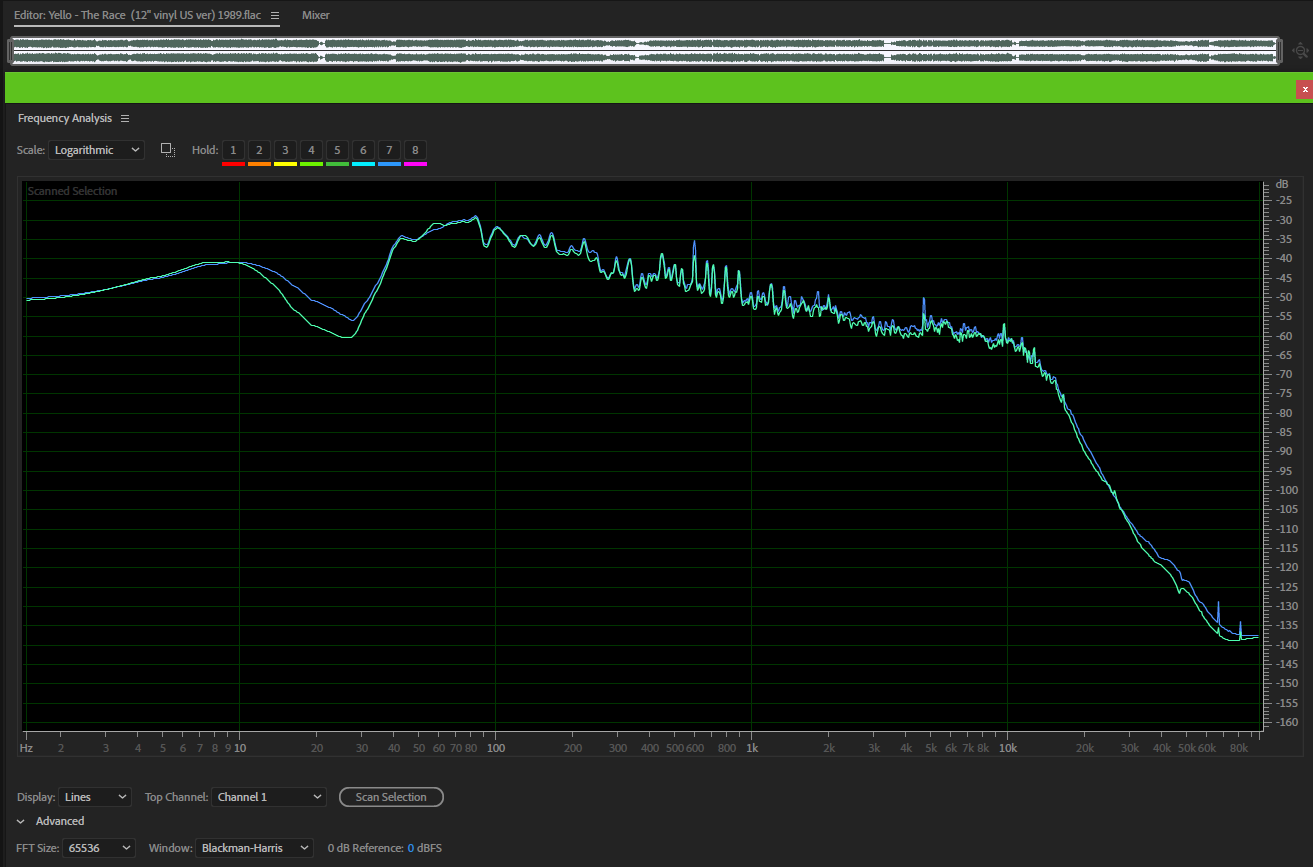
Task: Close the green notification bar
Action: (1304, 89)
